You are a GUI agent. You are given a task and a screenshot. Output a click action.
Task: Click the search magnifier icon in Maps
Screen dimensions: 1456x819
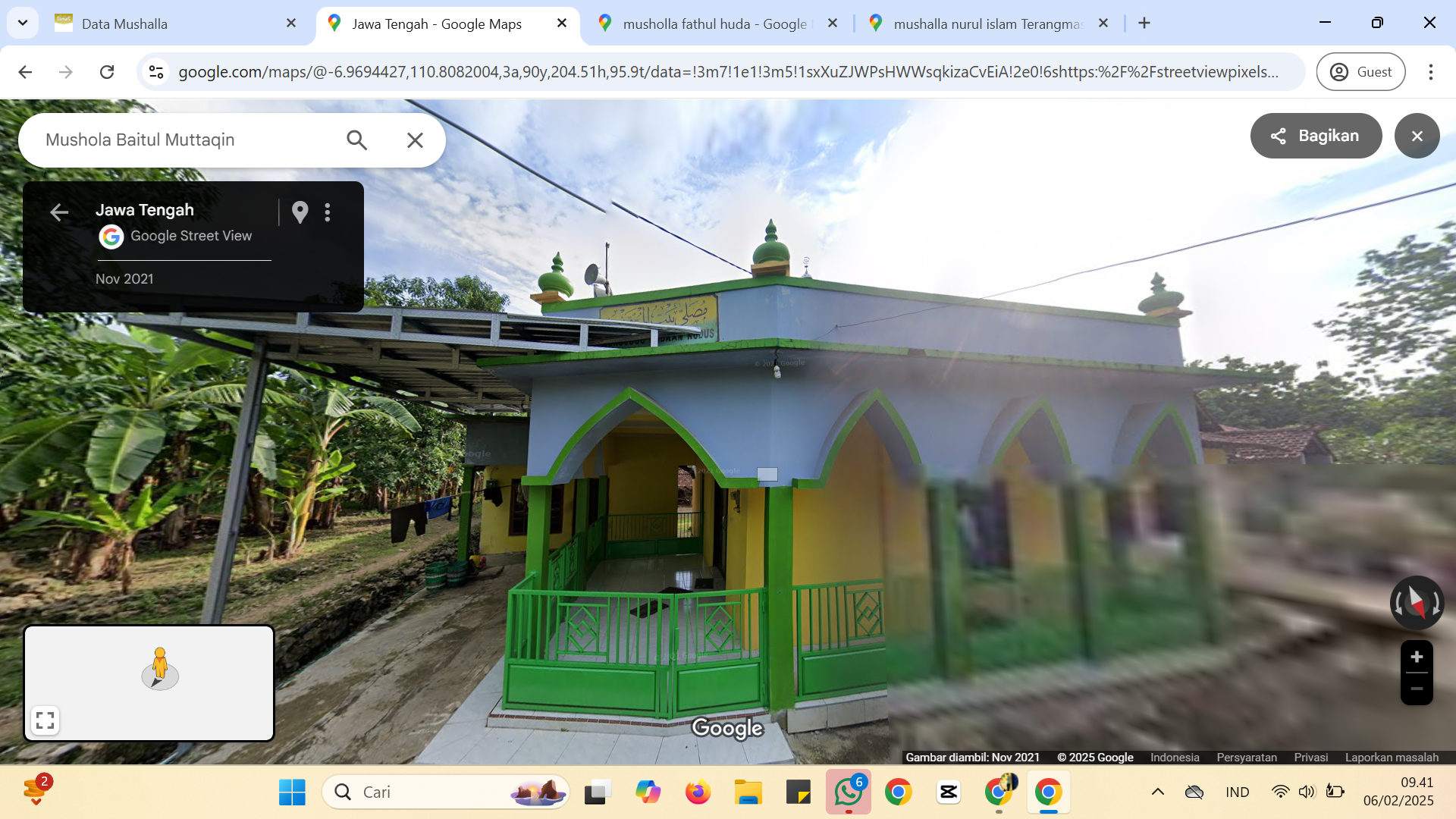pyautogui.click(x=357, y=140)
